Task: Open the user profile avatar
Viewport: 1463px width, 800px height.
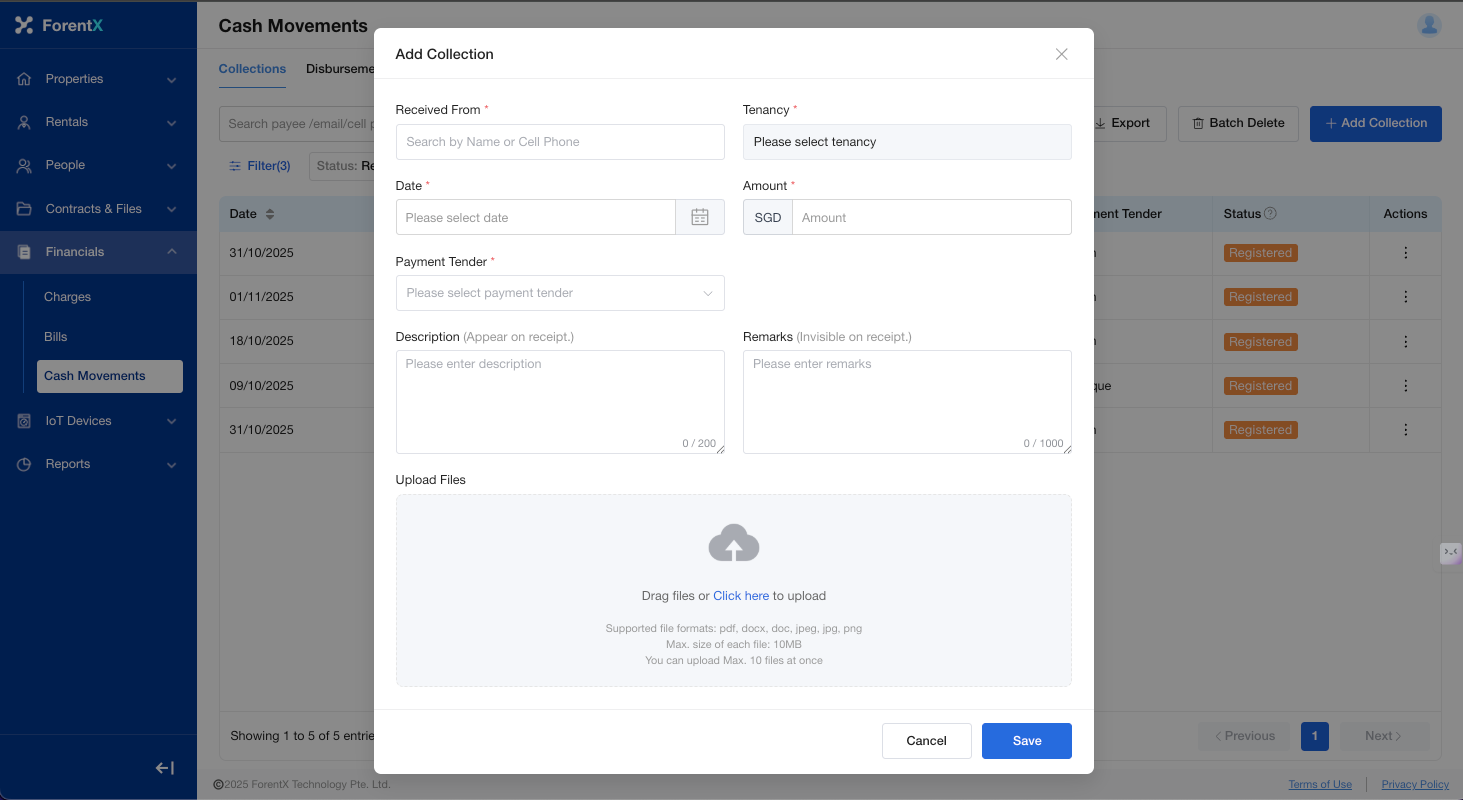Action: 1429,25
